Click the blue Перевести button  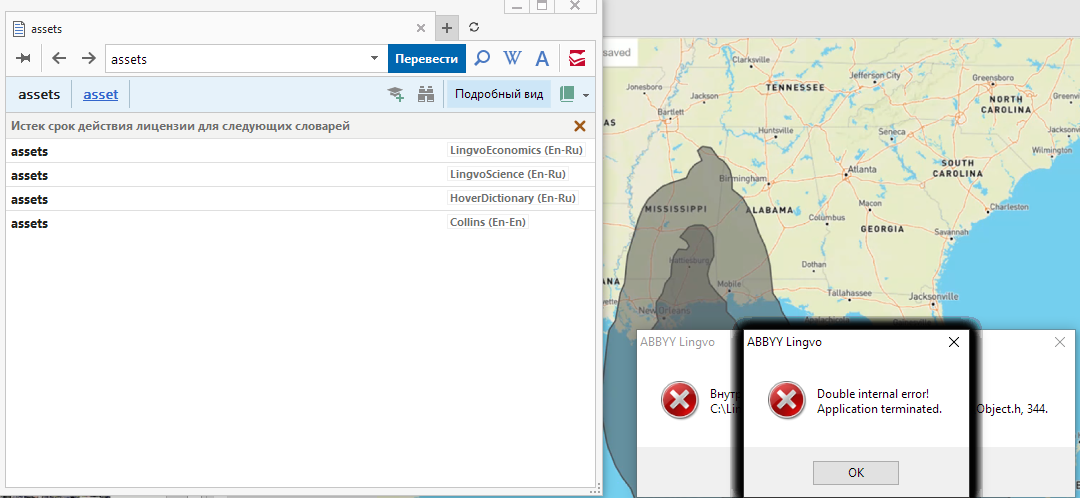(427, 59)
